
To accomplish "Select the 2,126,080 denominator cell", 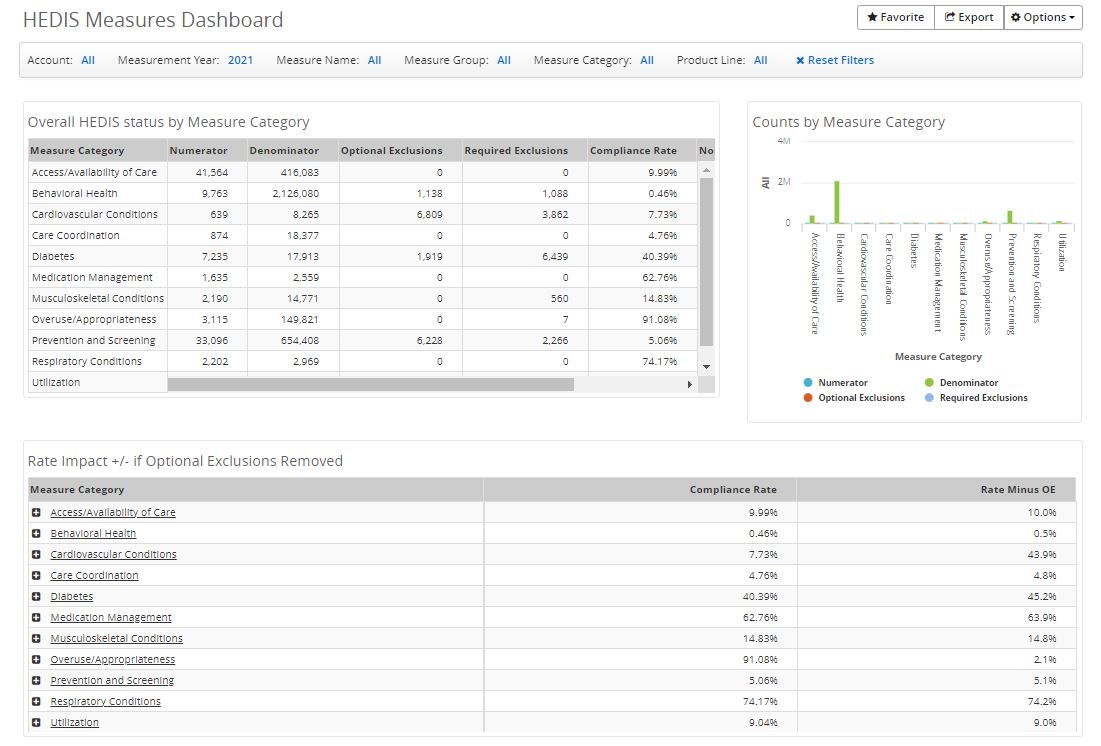I will (294, 193).
